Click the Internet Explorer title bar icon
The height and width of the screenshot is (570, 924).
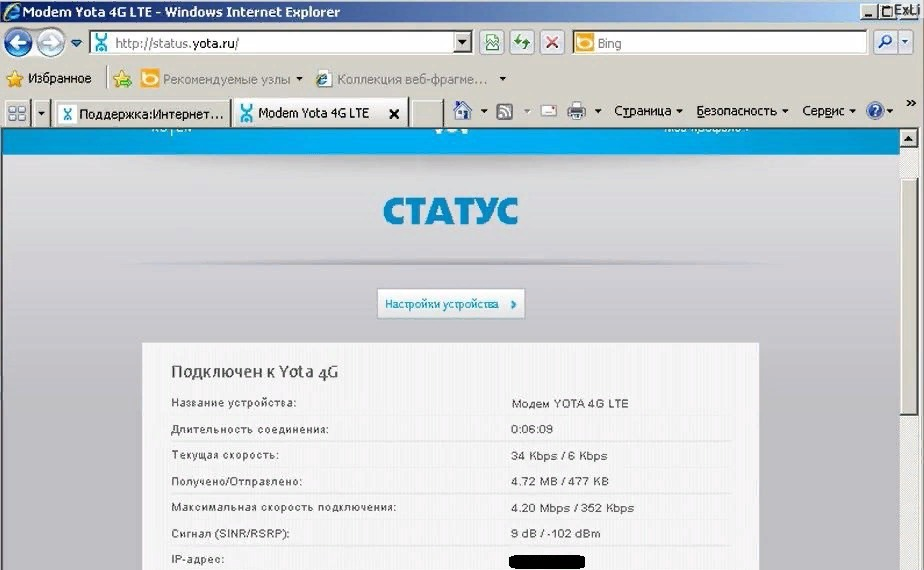pyautogui.click(x=11, y=11)
